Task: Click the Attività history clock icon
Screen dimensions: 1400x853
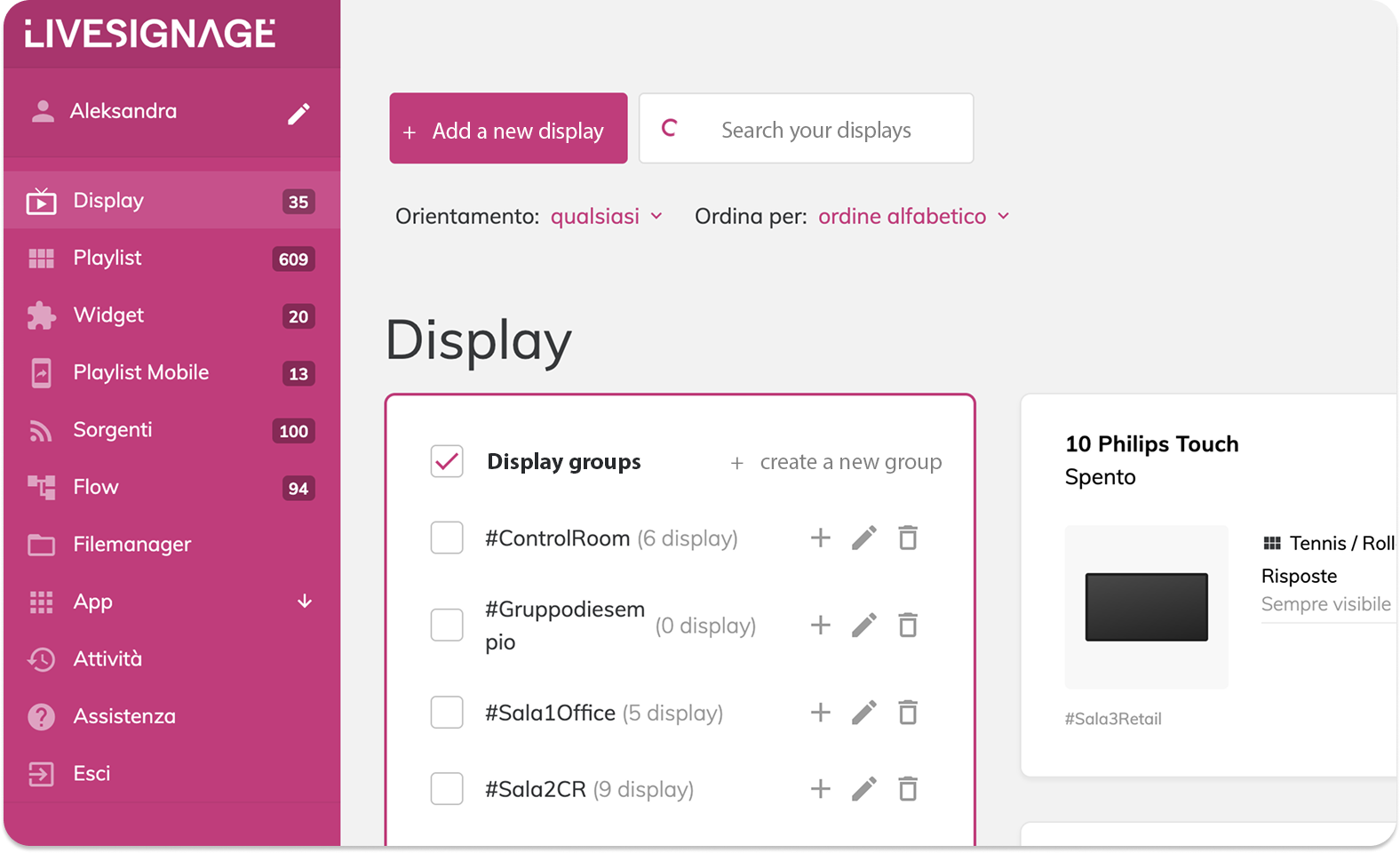Action: tap(41, 659)
